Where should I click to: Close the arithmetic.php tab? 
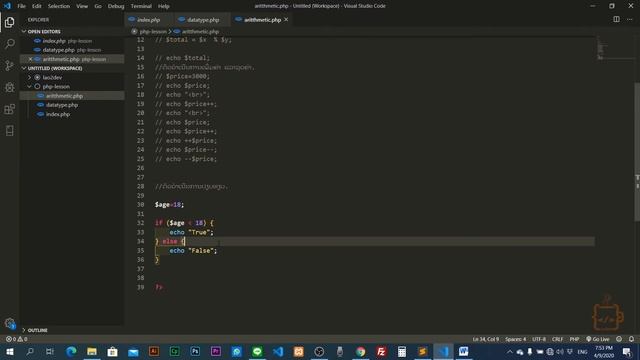click(286, 19)
